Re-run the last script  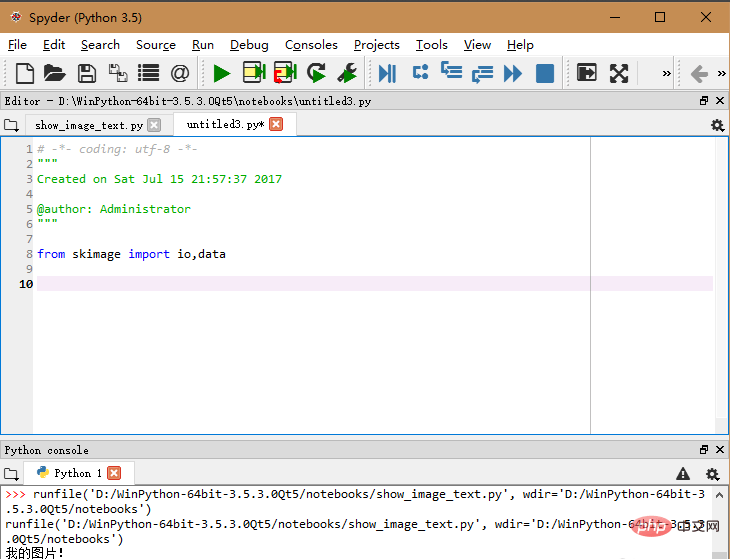tap(317, 73)
